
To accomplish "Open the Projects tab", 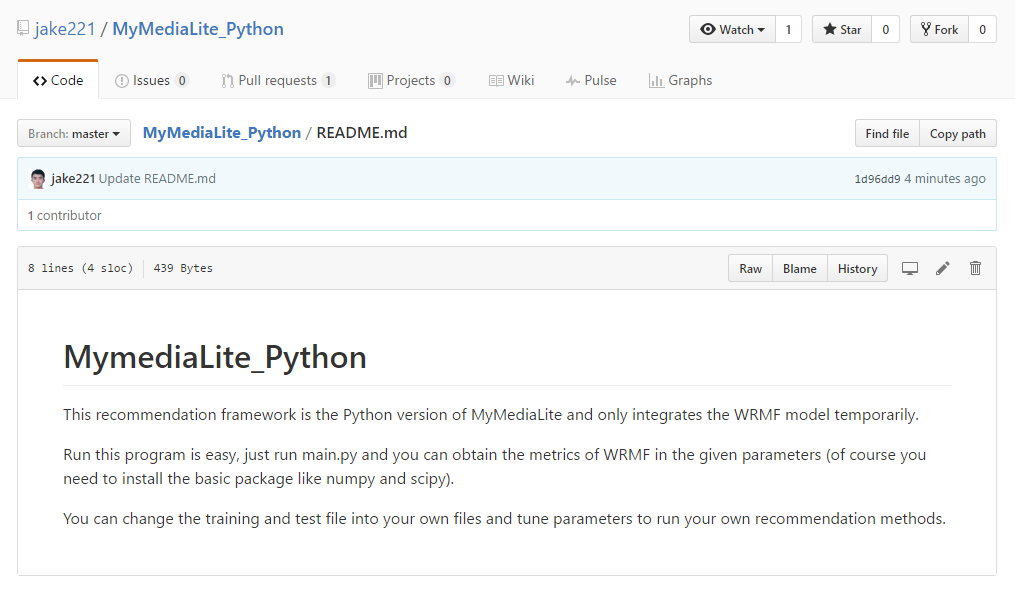I will pyautogui.click(x=411, y=80).
